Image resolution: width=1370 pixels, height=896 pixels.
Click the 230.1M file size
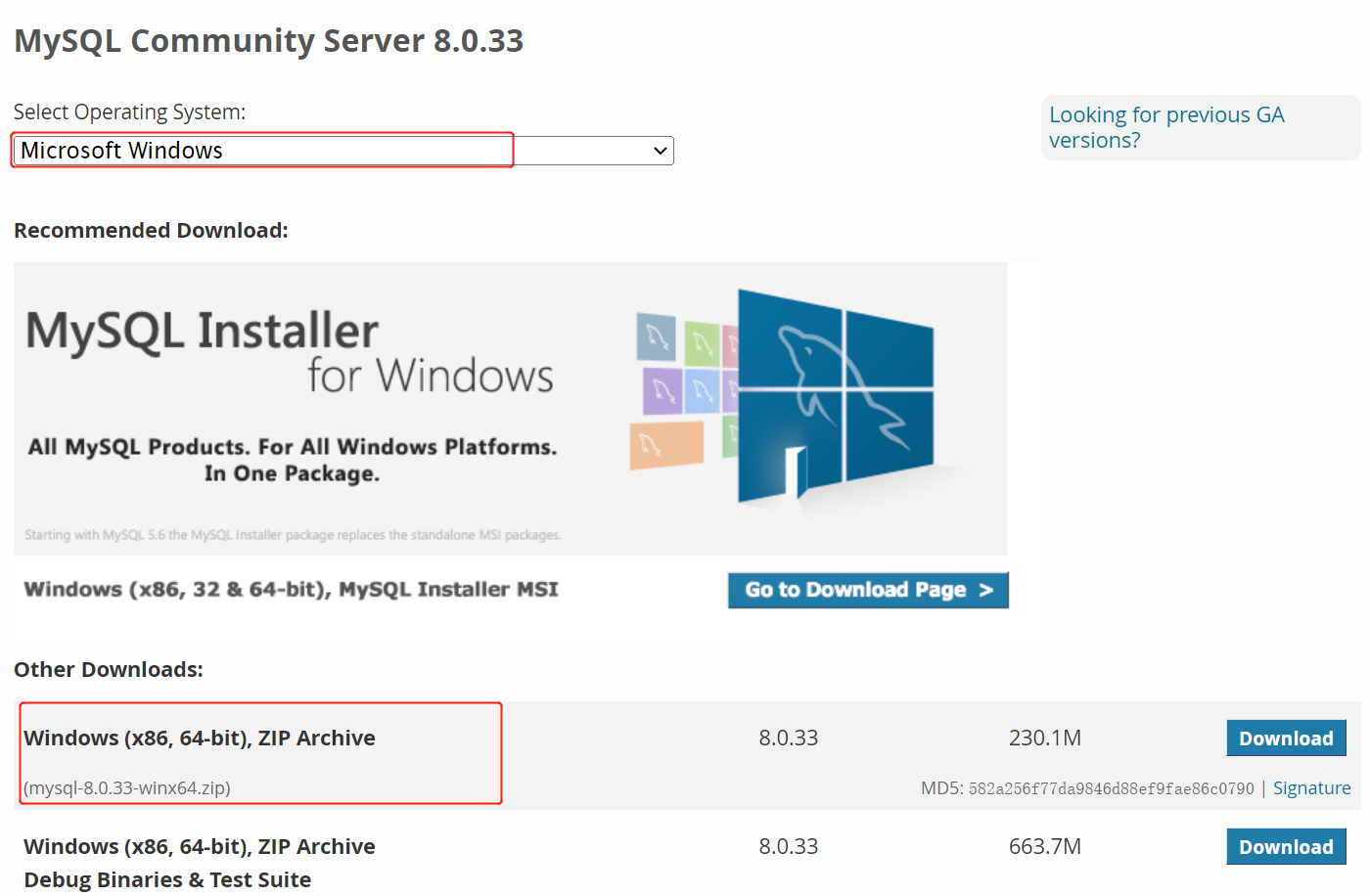(1045, 738)
